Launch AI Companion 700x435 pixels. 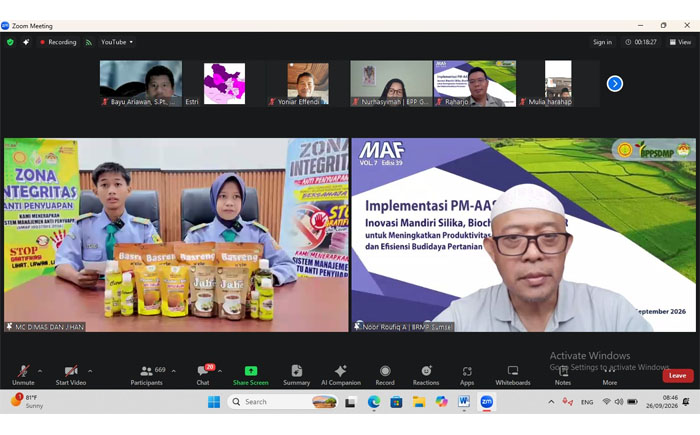(x=341, y=375)
